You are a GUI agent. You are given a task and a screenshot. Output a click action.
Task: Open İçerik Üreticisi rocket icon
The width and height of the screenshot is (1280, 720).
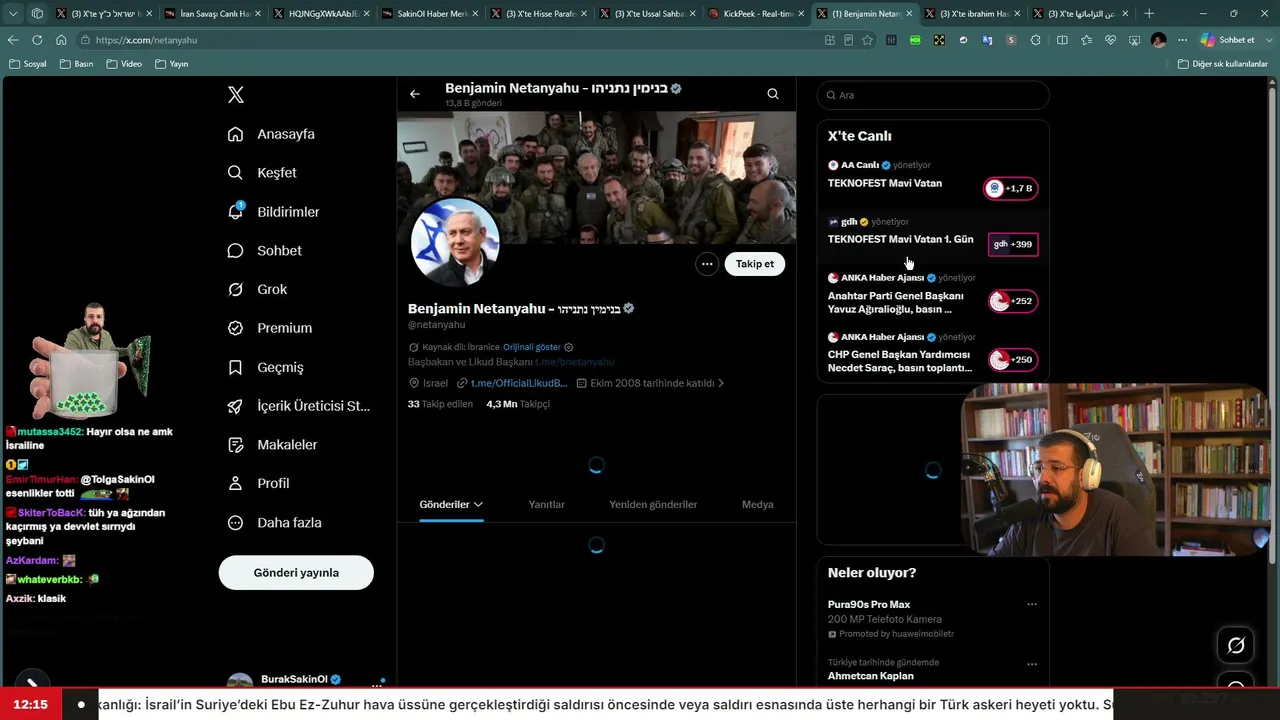(x=235, y=406)
